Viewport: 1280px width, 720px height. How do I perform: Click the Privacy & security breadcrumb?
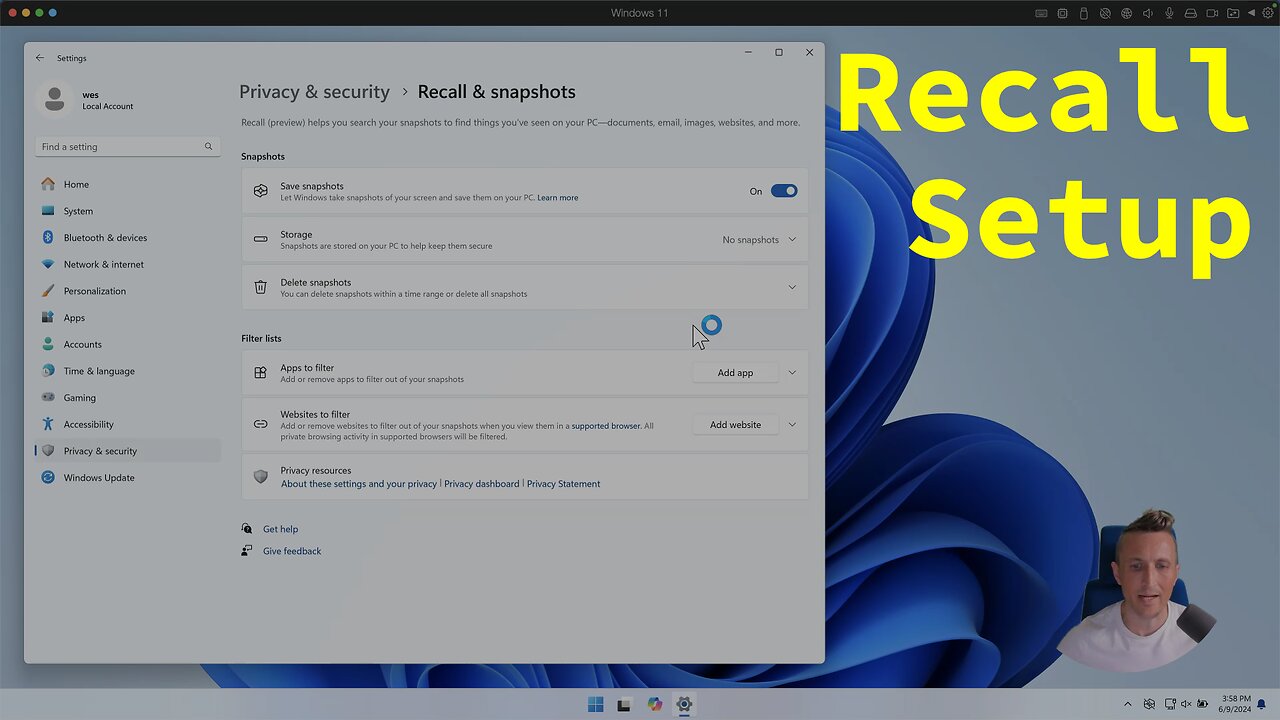(314, 92)
